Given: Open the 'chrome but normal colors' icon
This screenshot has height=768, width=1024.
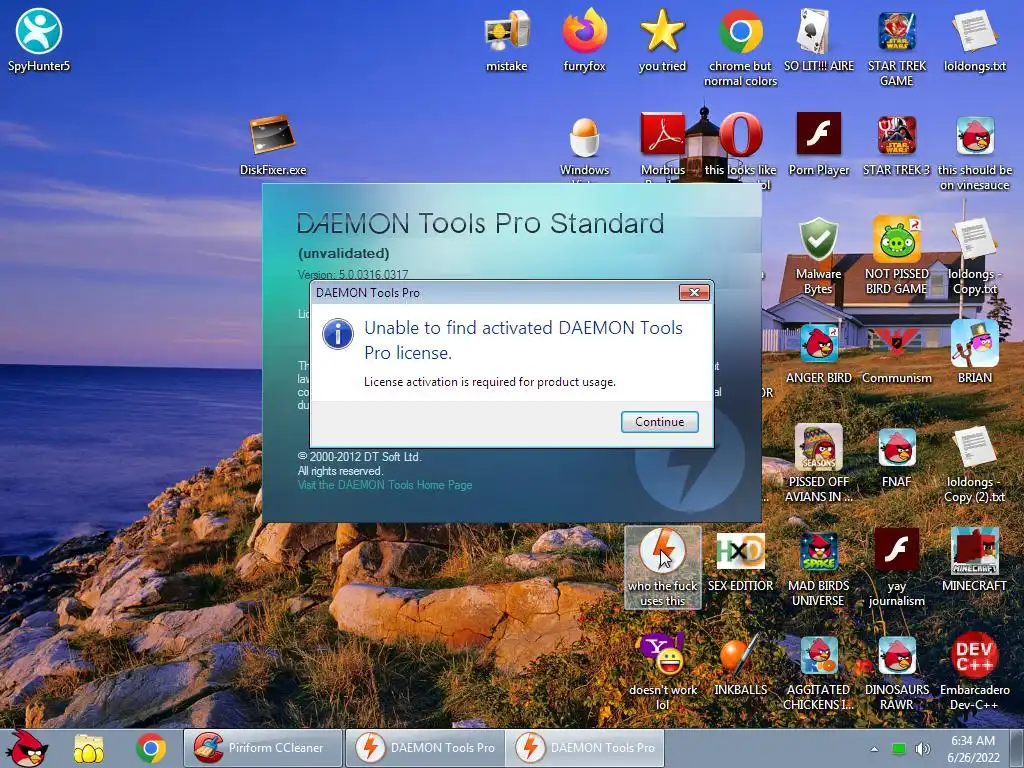Looking at the screenshot, I should pos(741,47).
